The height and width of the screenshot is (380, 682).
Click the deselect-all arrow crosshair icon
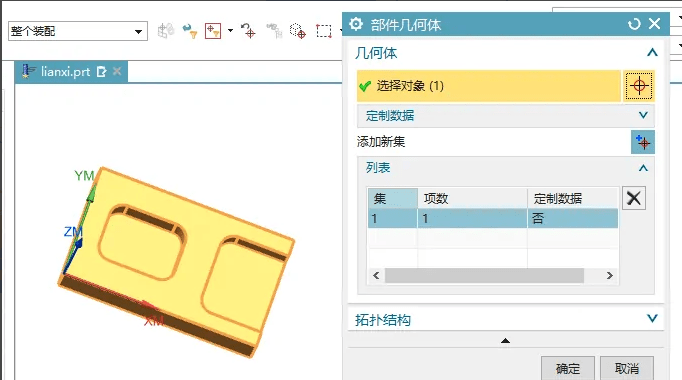[248, 31]
